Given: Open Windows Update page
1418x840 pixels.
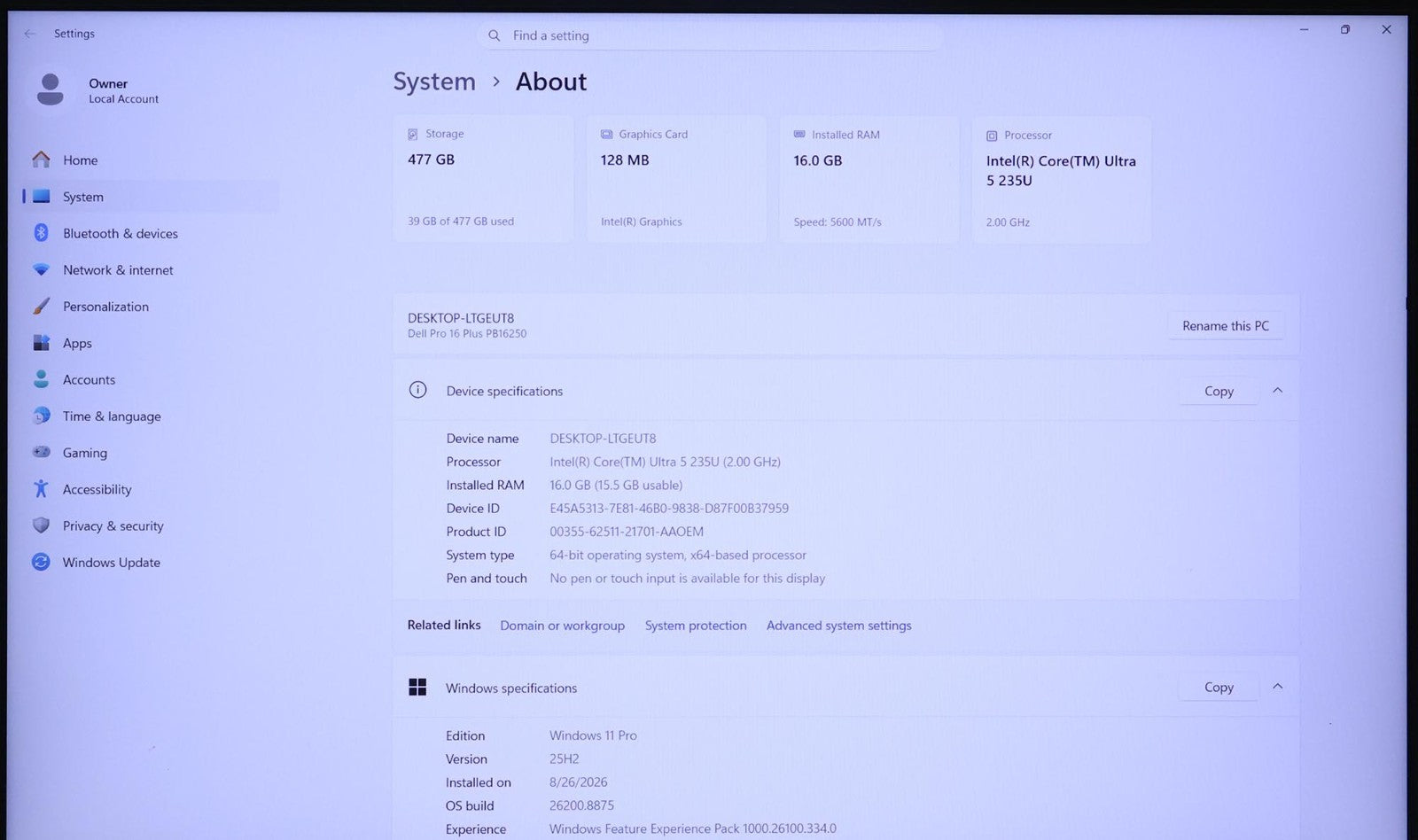Looking at the screenshot, I should pyautogui.click(x=151, y=563).
